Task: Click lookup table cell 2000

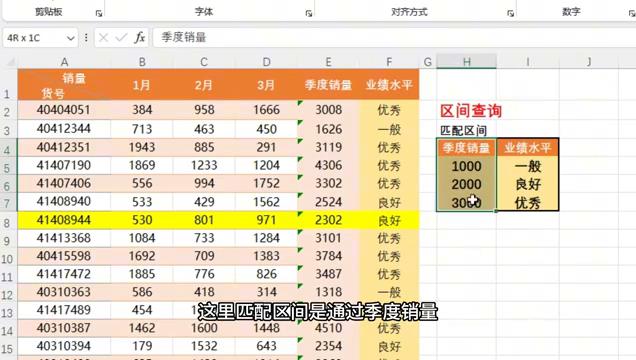Action: pyautogui.click(x=466, y=184)
